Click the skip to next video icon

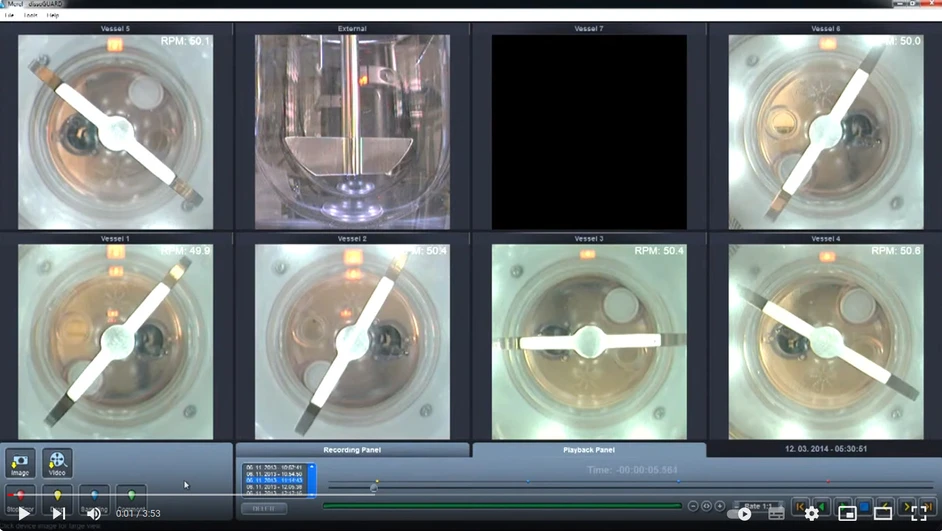[x=59, y=513]
